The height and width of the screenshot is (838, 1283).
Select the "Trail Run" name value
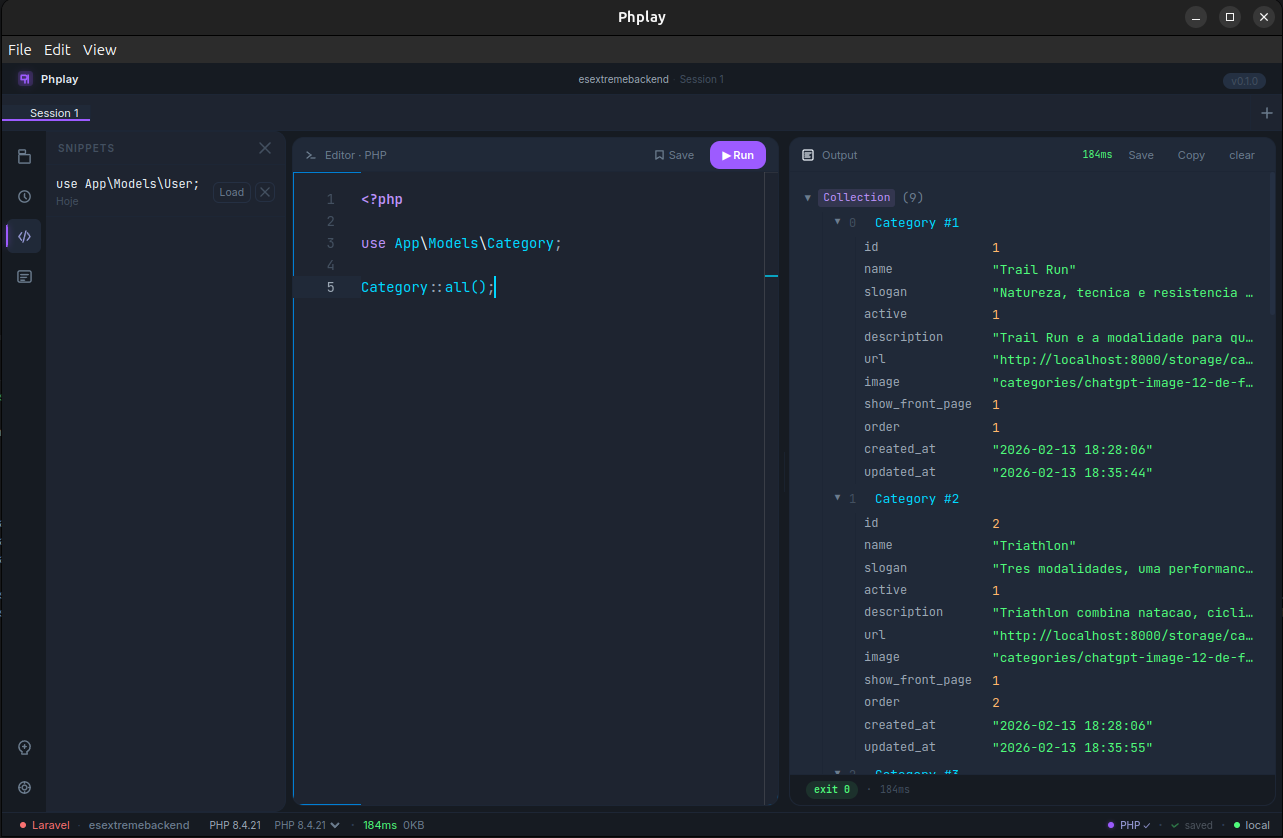pos(1034,269)
